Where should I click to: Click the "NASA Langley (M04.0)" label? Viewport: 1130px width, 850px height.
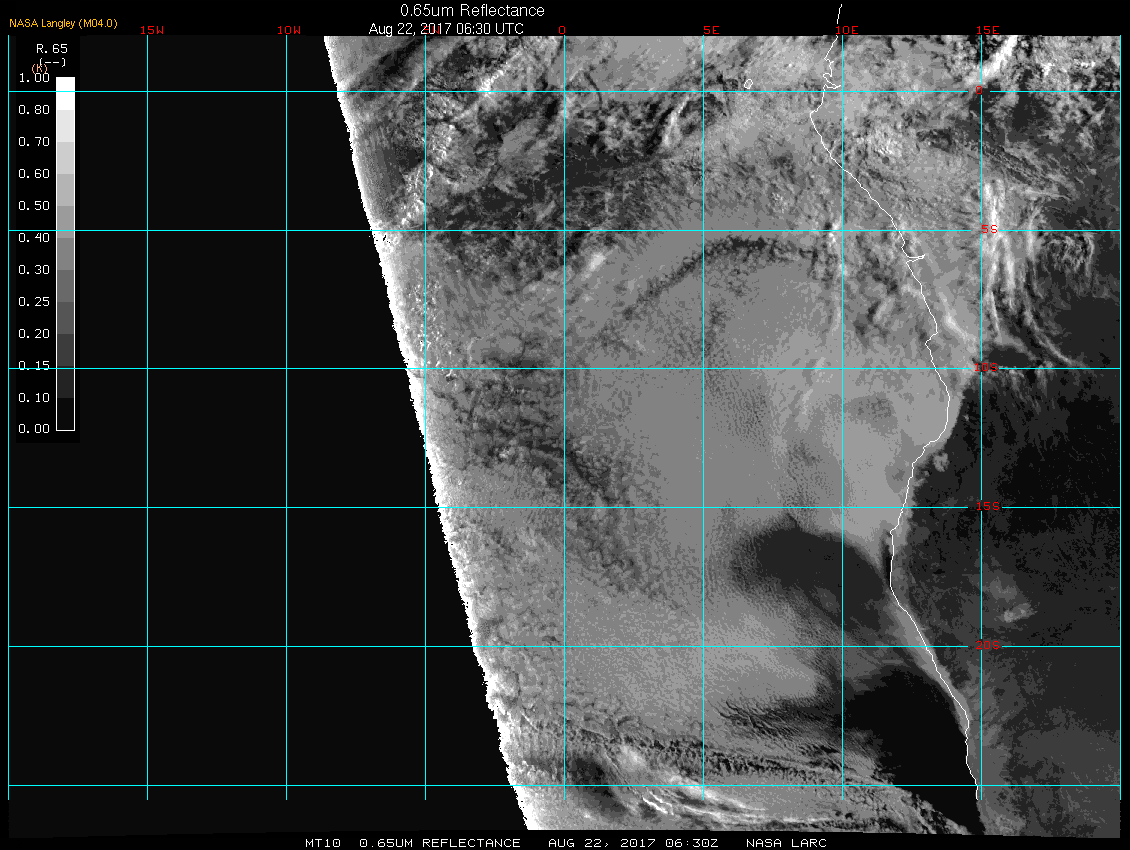[63, 23]
